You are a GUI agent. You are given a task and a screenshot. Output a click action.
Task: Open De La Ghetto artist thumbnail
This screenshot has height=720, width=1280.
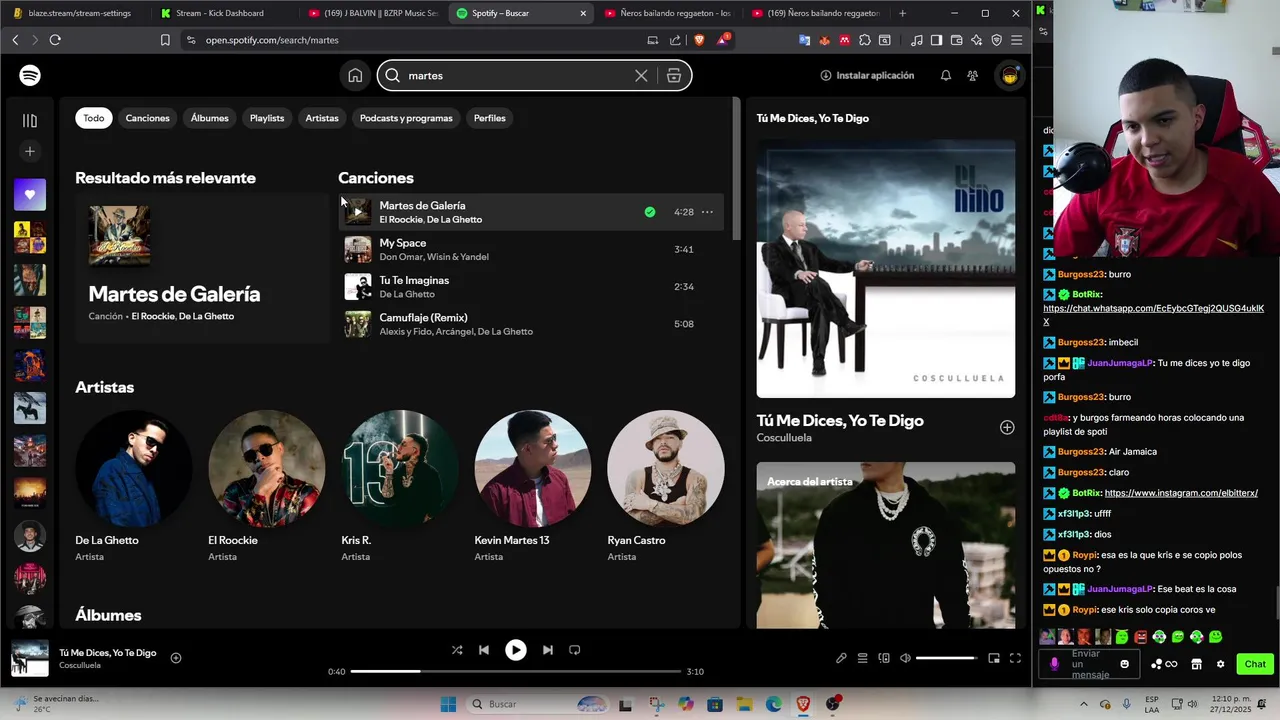[133, 468]
